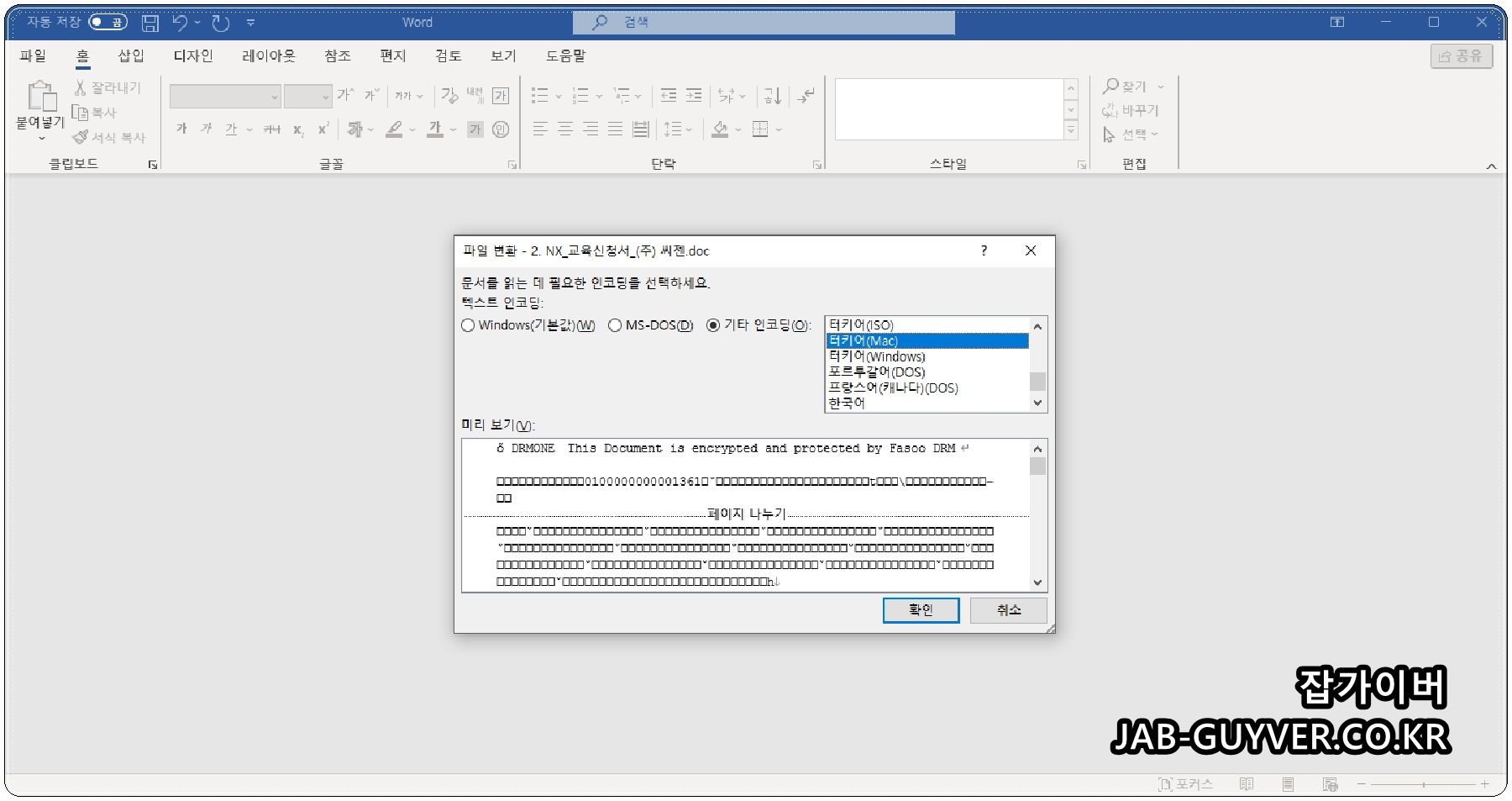Click the Strikethrough icon
Screen dimensions: 1512x801
click(271, 129)
